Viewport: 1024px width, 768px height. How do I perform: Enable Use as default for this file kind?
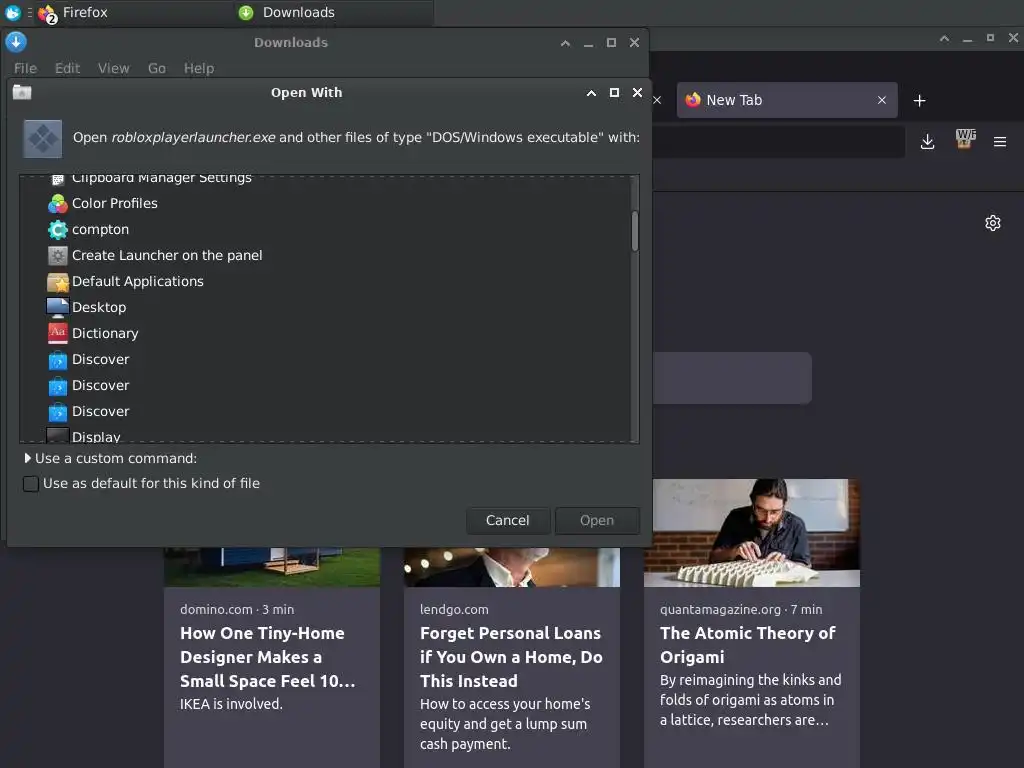coord(30,484)
